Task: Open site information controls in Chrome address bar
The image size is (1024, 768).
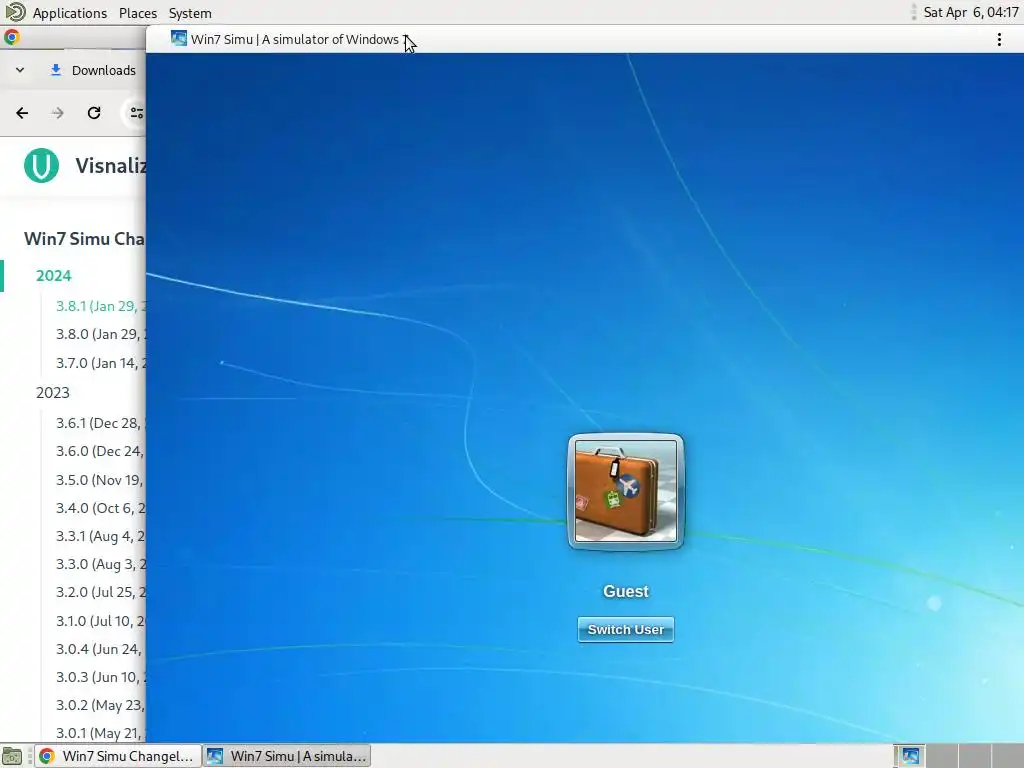Action: click(136, 113)
